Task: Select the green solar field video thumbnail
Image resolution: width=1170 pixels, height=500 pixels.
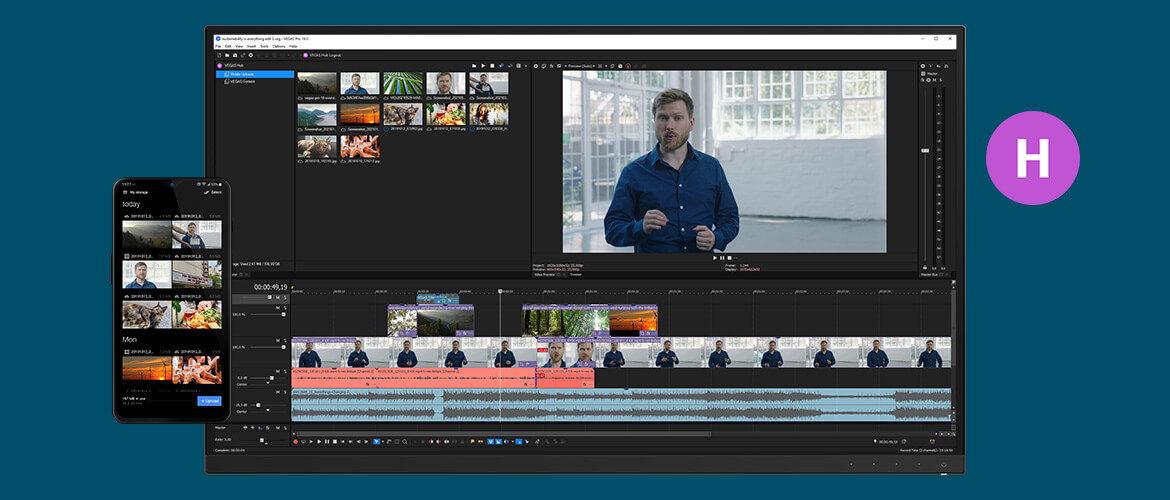Action: (402, 84)
